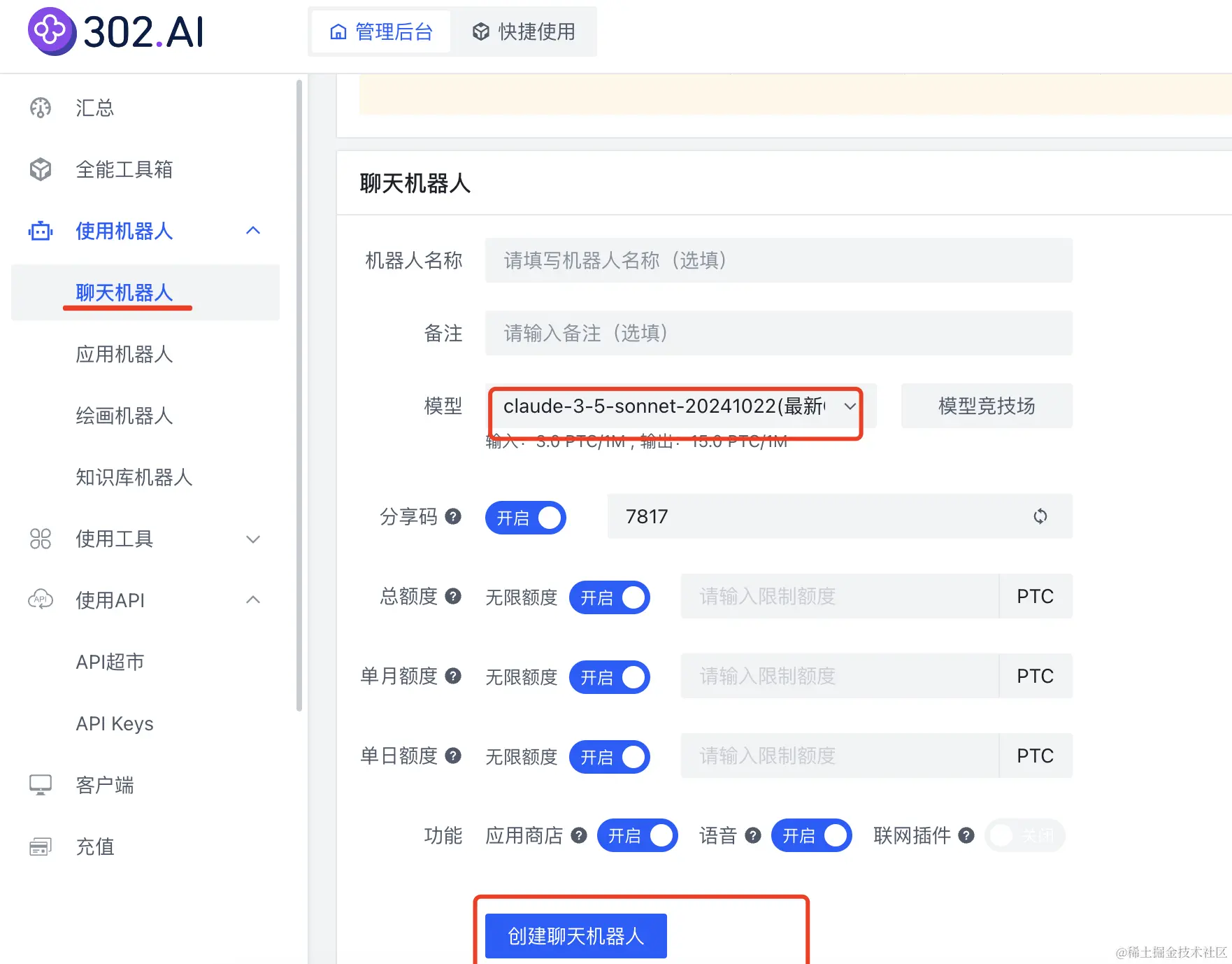Open the model selection dropdown
This screenshot has width=1232, height=964.
(850, 407)
